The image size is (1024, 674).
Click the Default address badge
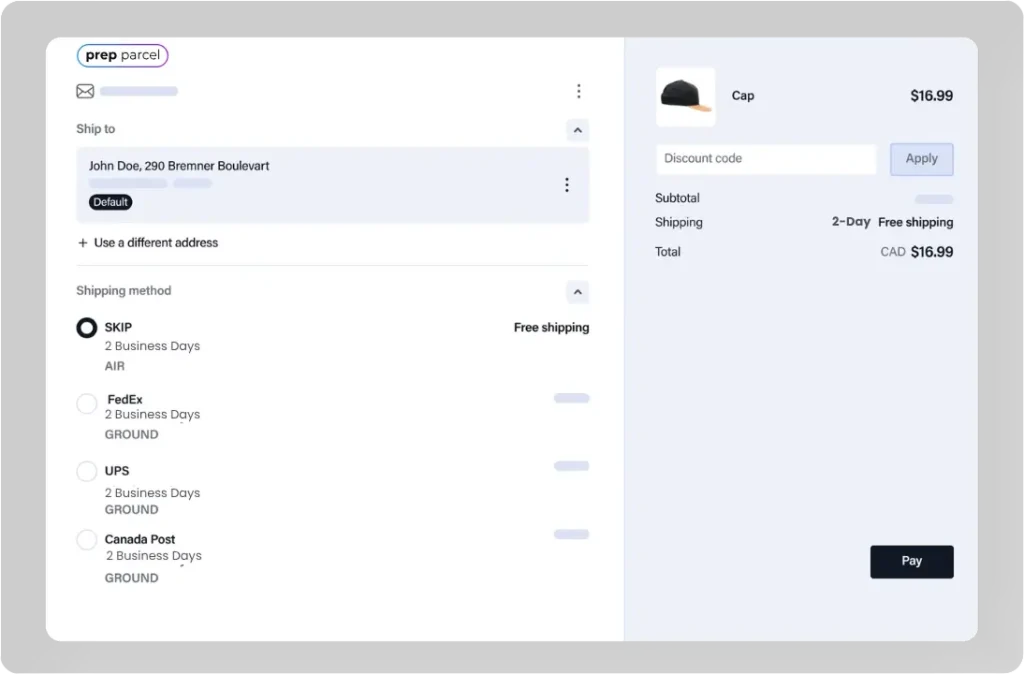click(x=110, y=202)
